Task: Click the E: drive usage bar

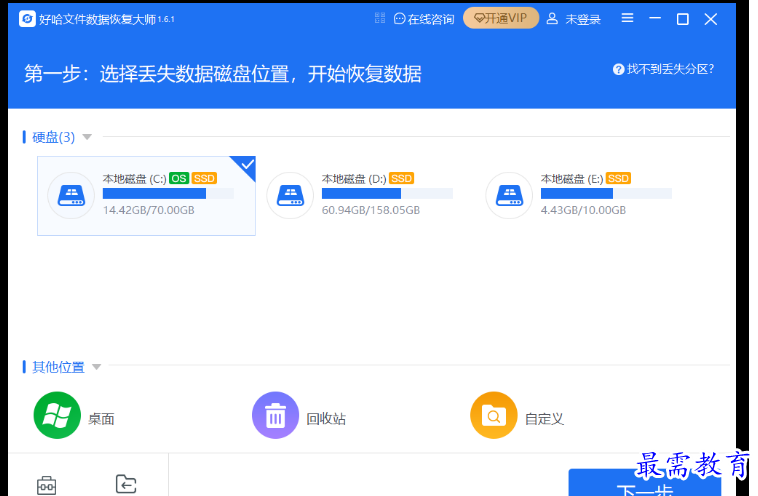Action: [x=606, y=193]
